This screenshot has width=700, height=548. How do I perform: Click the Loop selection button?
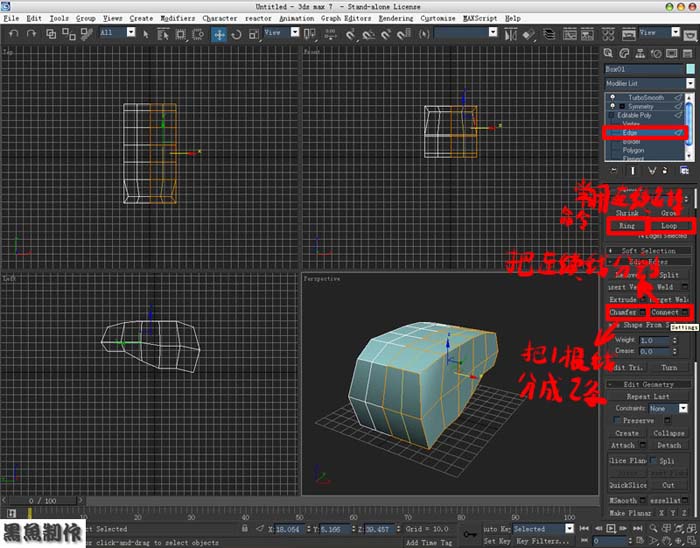click(x=669, y=226)
